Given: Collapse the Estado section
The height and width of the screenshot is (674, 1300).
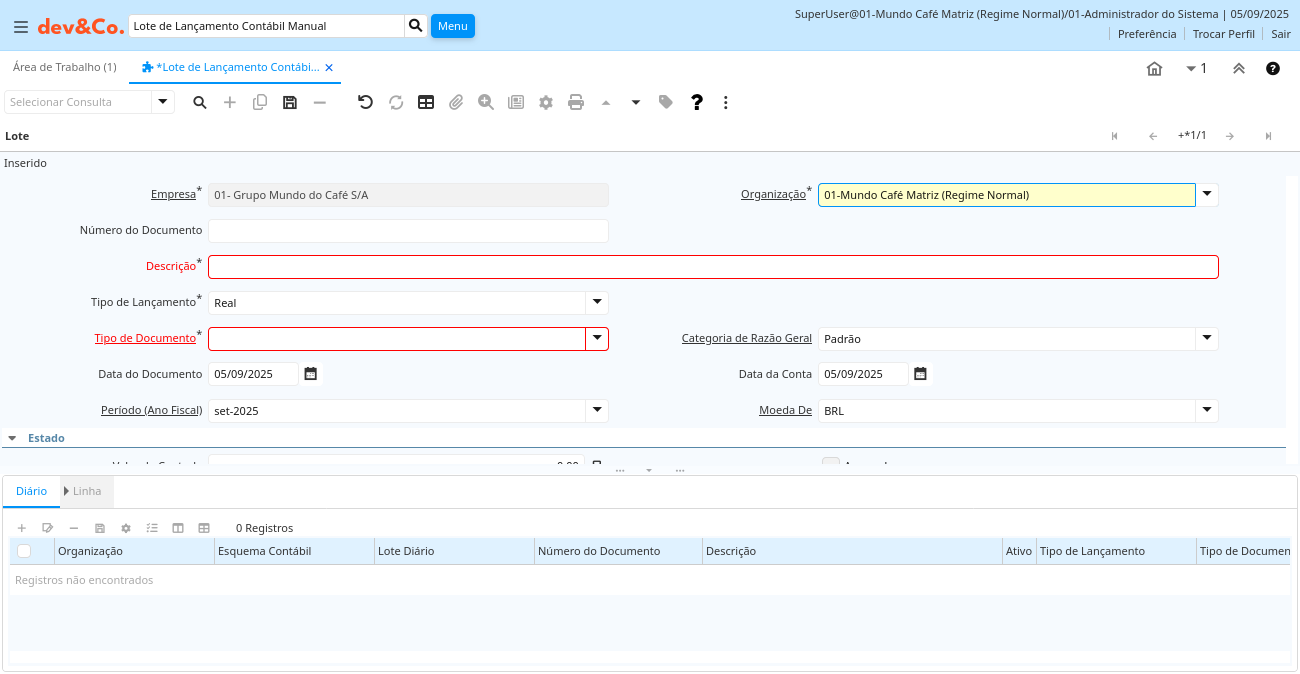Looking at the screenshot, I should pos(12,438).
